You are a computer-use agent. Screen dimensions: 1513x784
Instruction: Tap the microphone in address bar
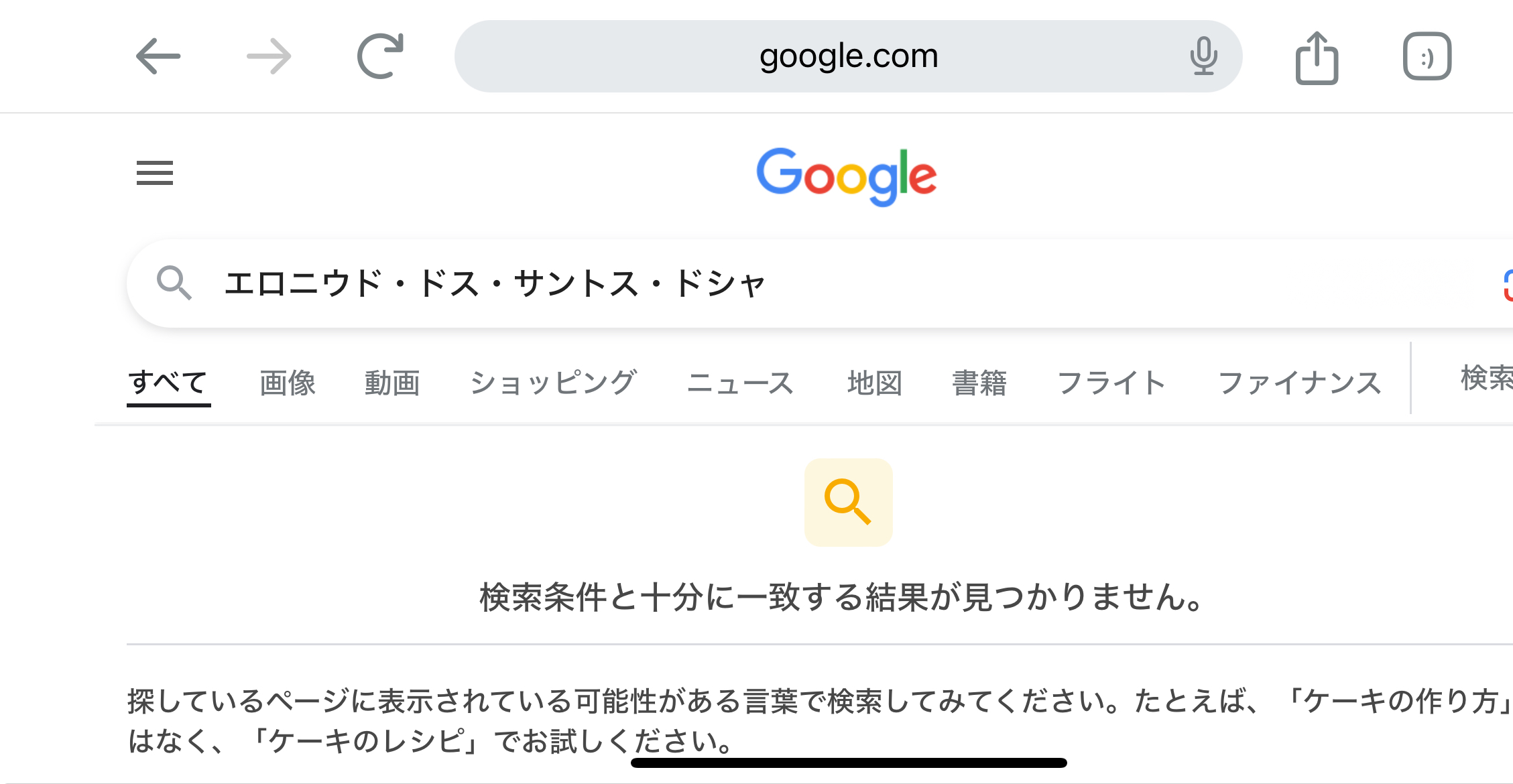1203,56
